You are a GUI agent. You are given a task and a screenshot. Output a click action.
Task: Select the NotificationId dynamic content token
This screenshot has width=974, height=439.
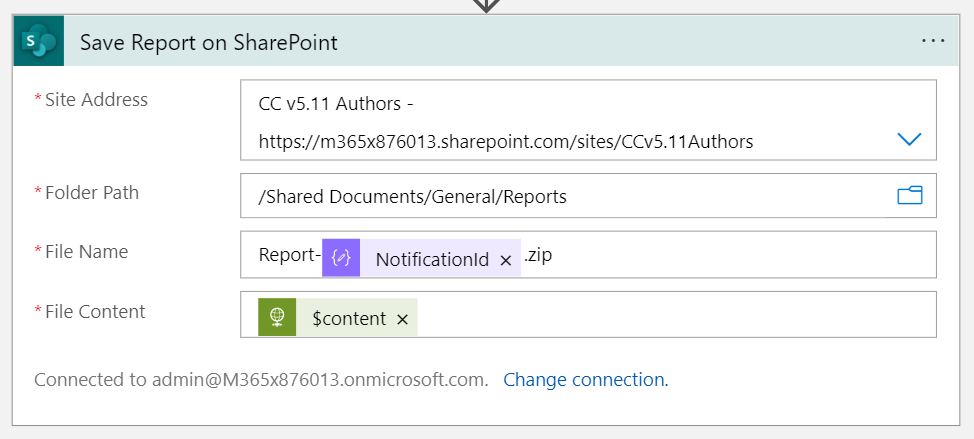(421, 258)
